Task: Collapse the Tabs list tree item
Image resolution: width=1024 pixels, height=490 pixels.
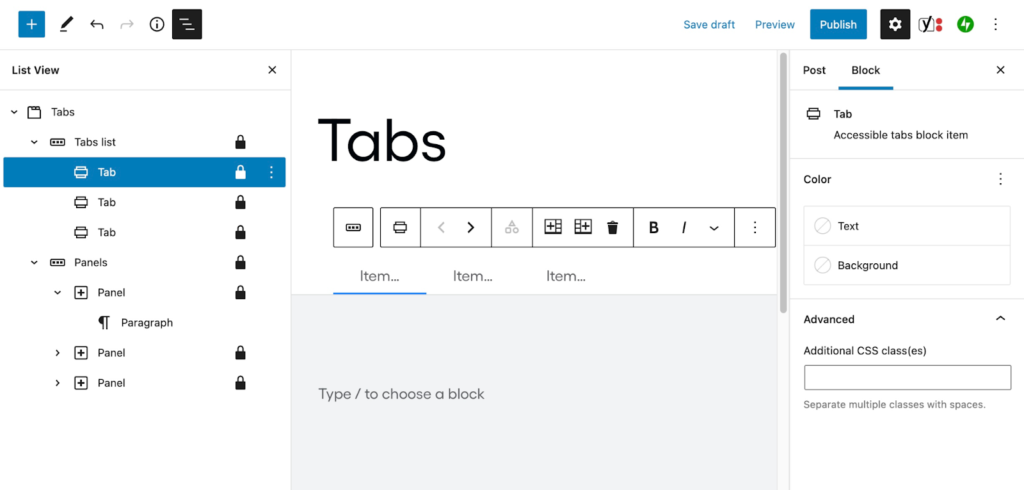Action: click(35, 142)
